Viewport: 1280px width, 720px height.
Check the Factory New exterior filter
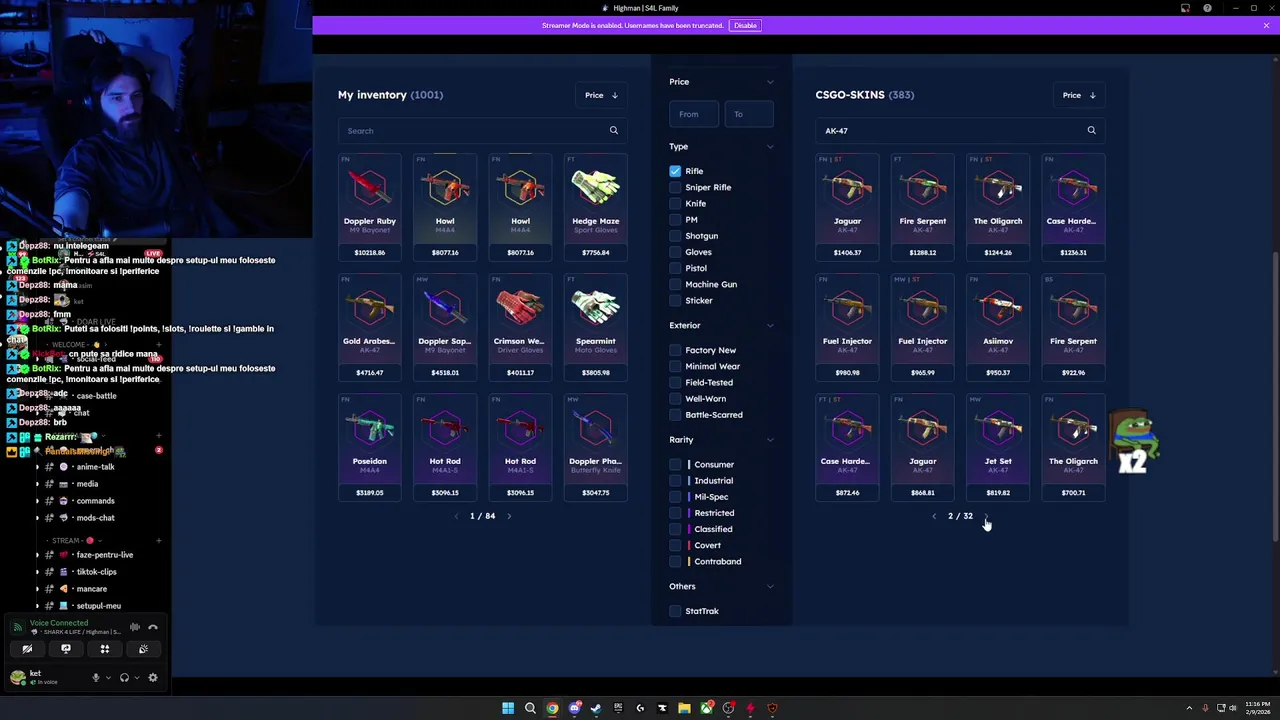[x=675, y=350]
